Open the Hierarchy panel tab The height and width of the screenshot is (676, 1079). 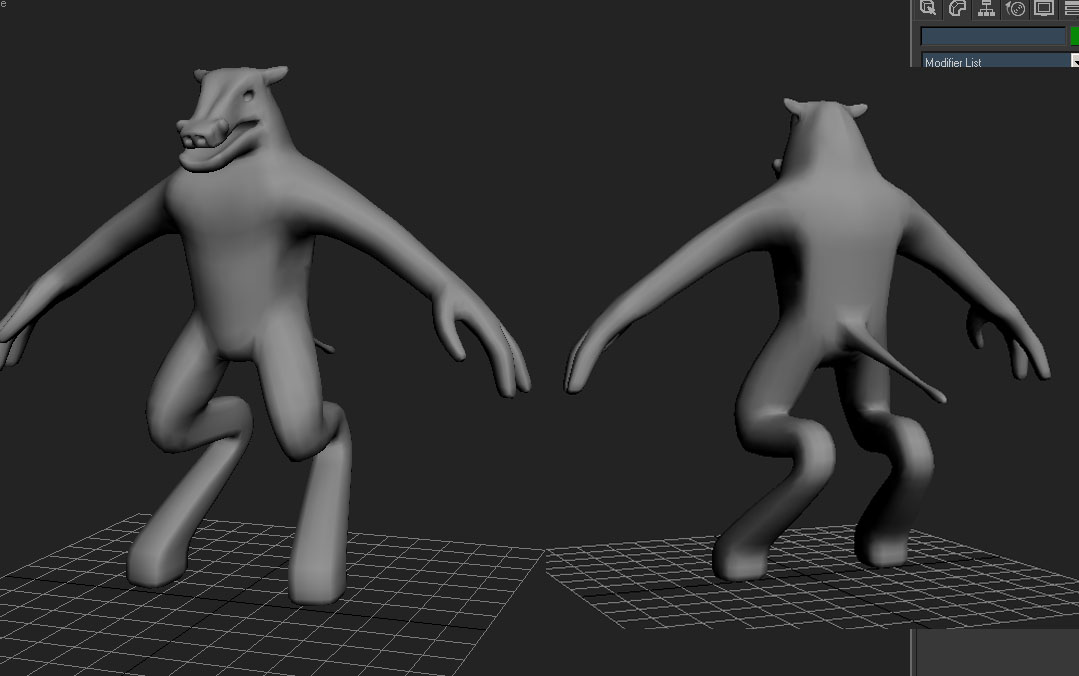click(986, 8)
